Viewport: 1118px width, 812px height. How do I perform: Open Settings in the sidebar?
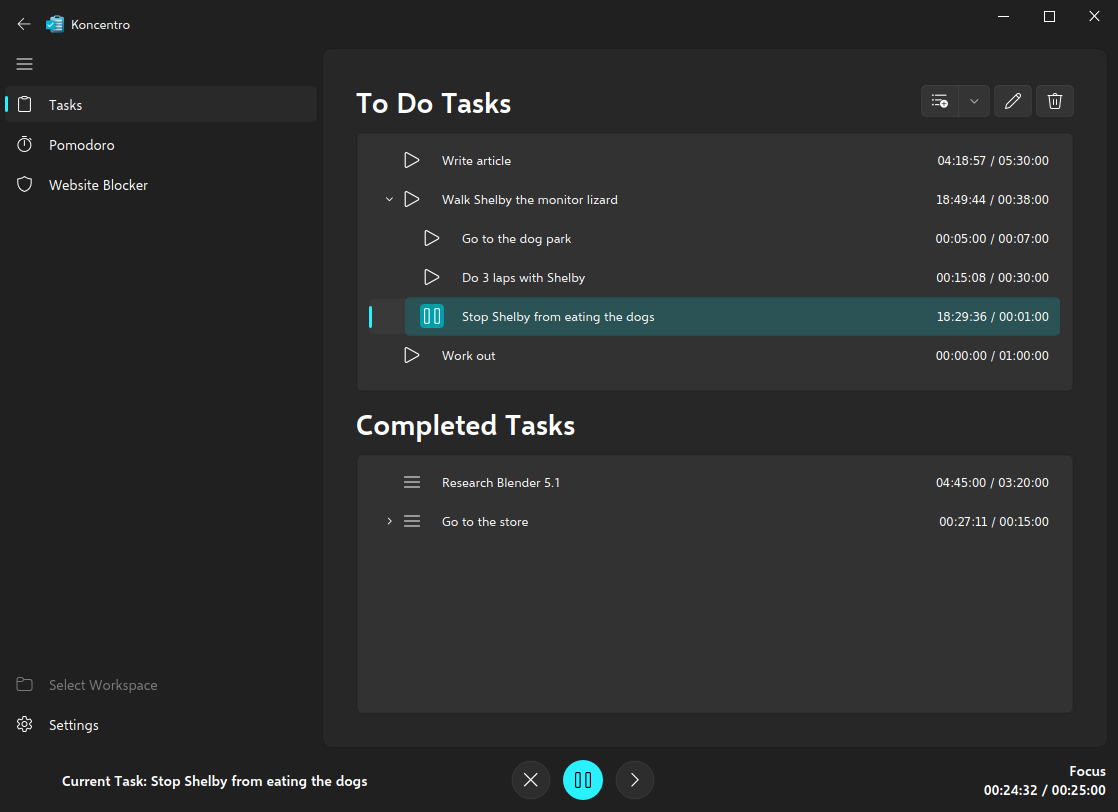point(73,725)
